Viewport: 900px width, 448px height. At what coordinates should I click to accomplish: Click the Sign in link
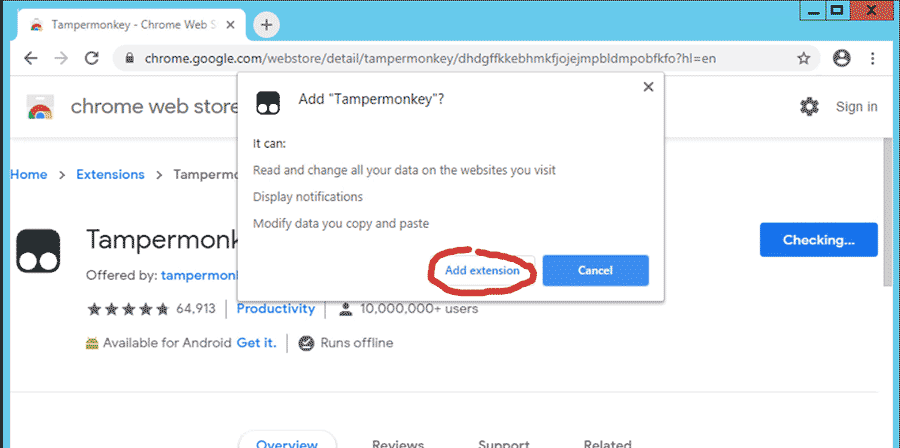856,107
